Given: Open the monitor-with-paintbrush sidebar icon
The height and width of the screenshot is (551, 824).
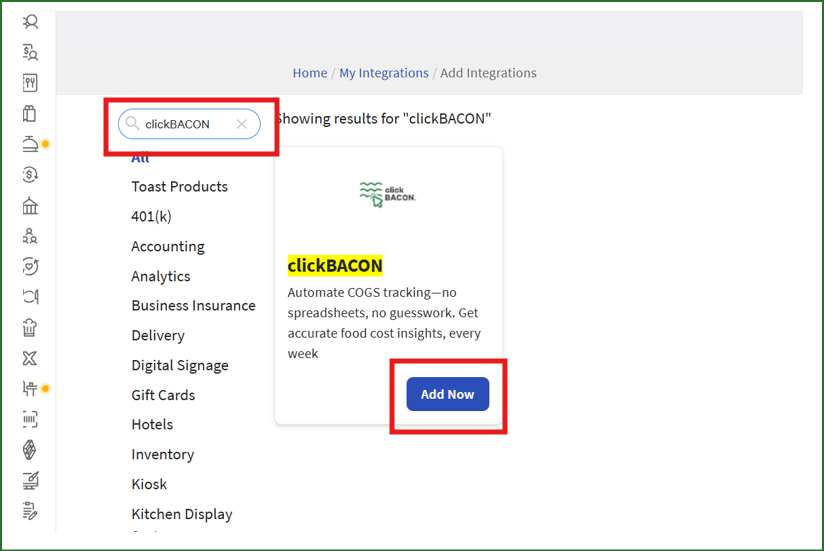Looking at the screenshot, I should [30, 480].
